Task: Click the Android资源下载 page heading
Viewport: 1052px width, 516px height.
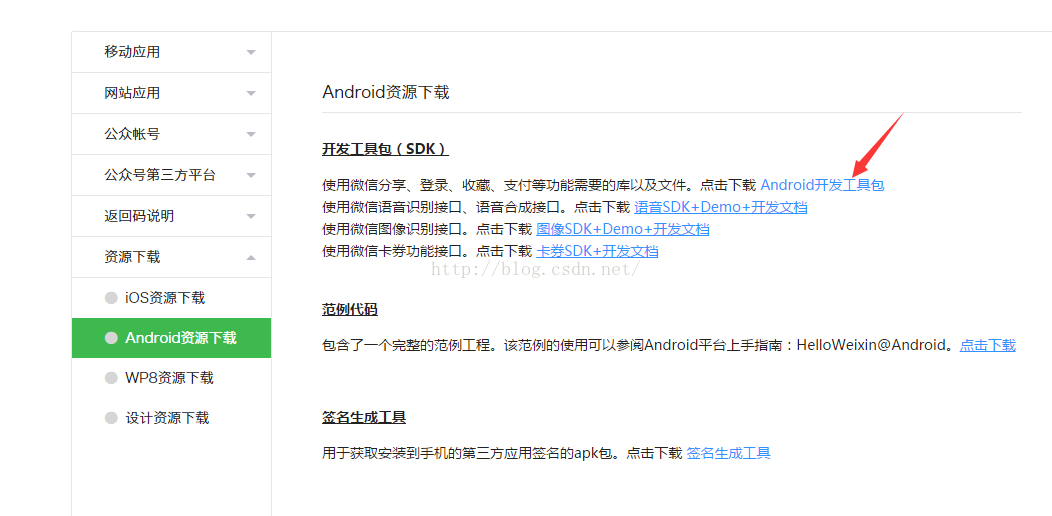Action: (x=386, y=92)
